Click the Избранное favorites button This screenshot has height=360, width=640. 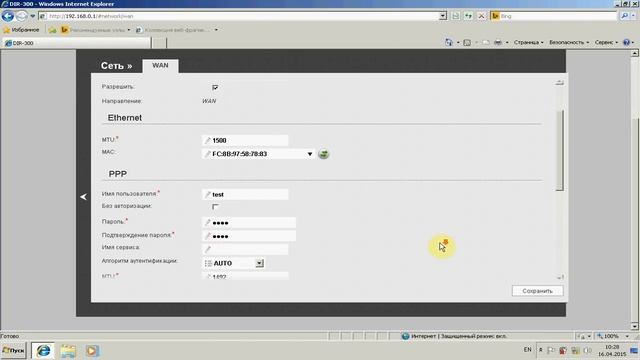click(x=21, y=30)
